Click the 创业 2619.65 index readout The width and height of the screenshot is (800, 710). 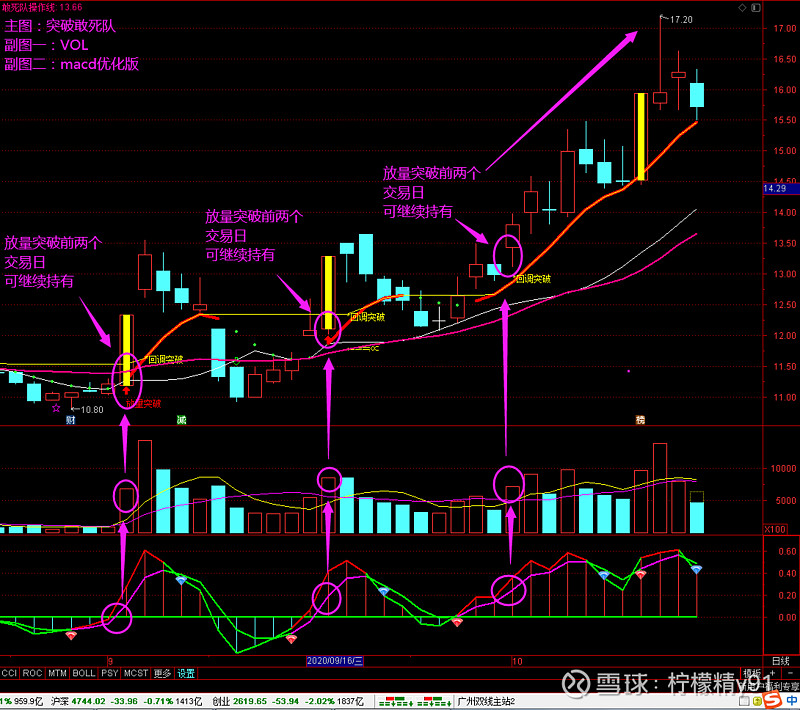pyautogui.click(x=241, y=701)
